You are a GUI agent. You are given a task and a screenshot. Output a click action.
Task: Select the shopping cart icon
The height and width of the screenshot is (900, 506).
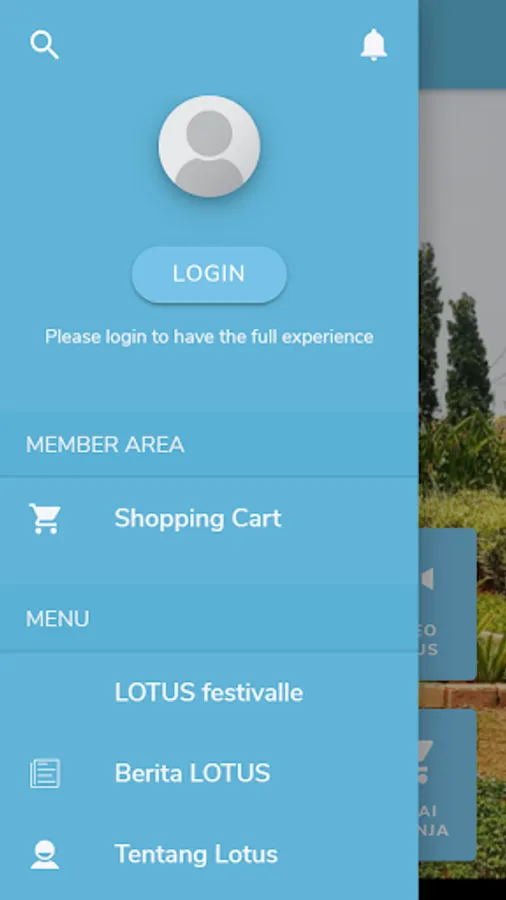point(45,518)
